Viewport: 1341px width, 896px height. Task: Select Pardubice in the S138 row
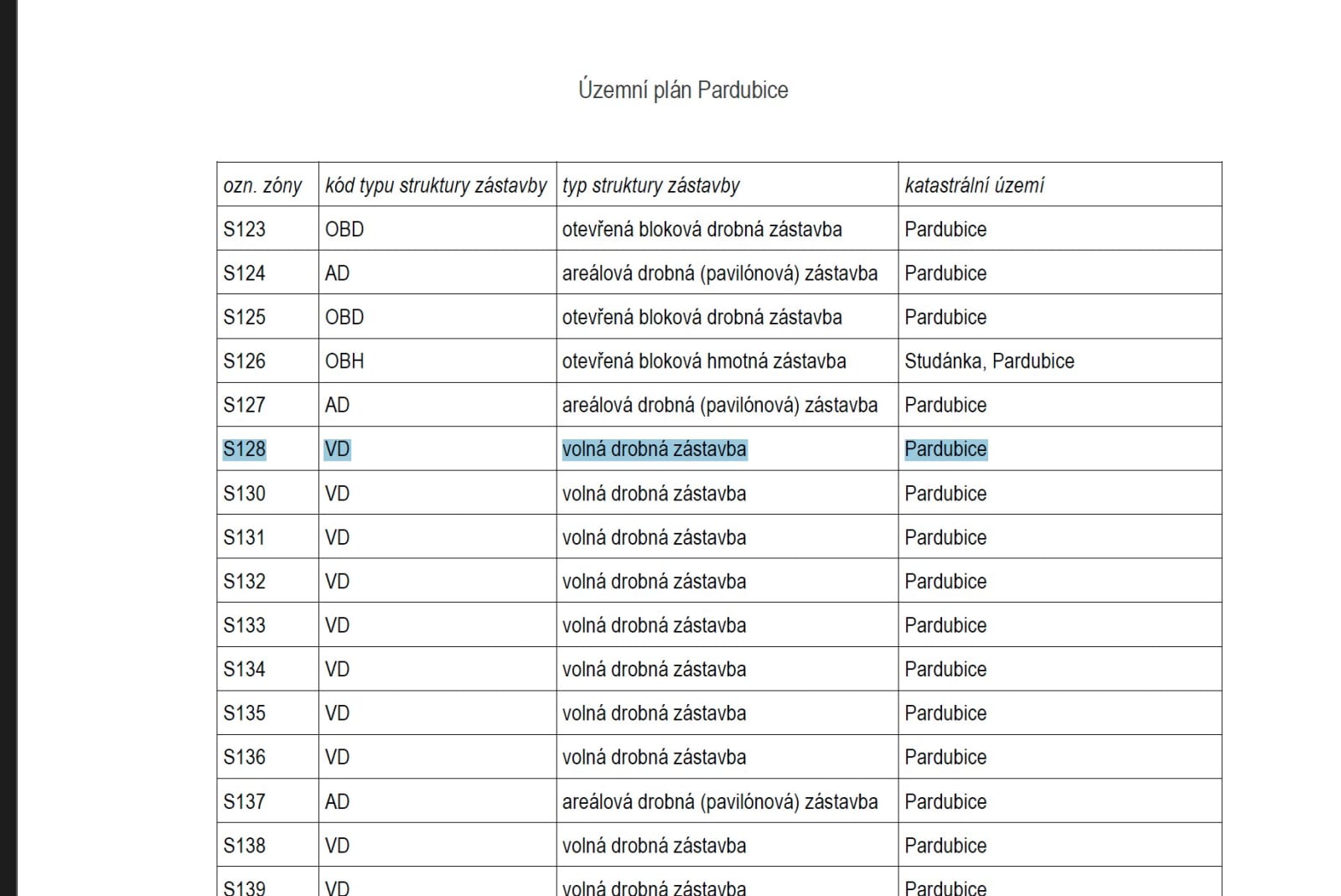pos(945,846)
